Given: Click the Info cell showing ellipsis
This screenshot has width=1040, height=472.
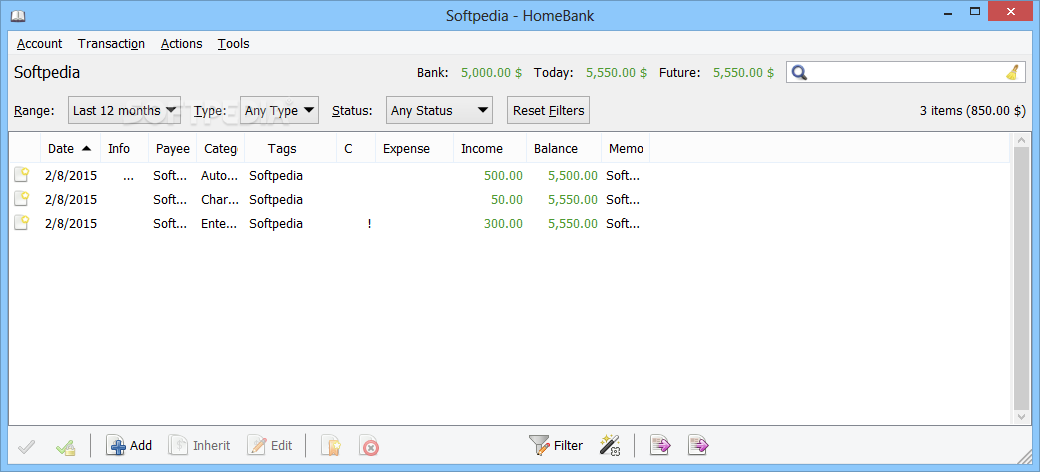Looking at the screenshot, I should click(x=129, y=177).
